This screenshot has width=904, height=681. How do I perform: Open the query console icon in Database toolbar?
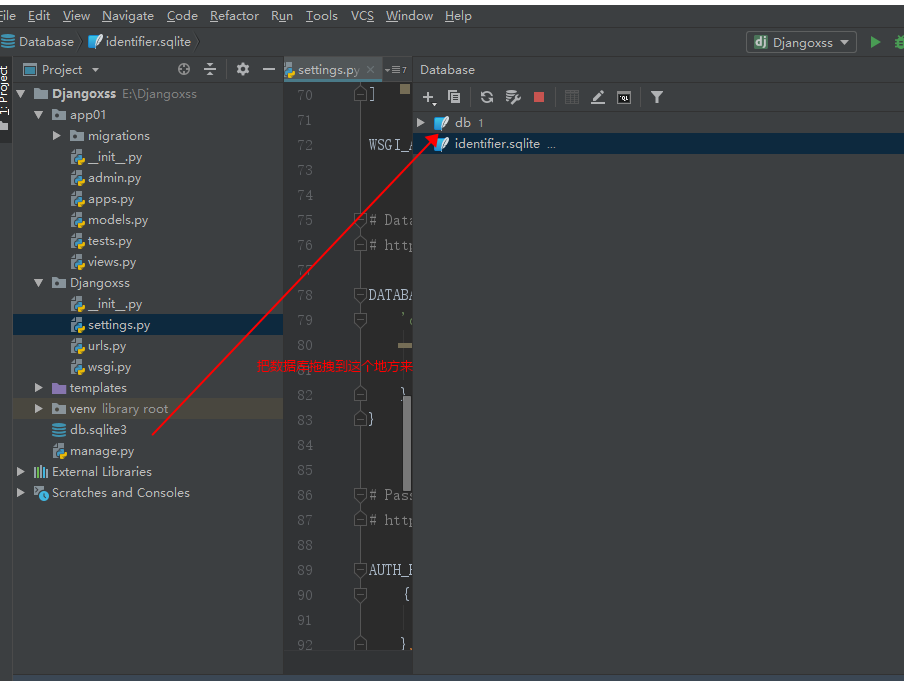pos(624,97)
